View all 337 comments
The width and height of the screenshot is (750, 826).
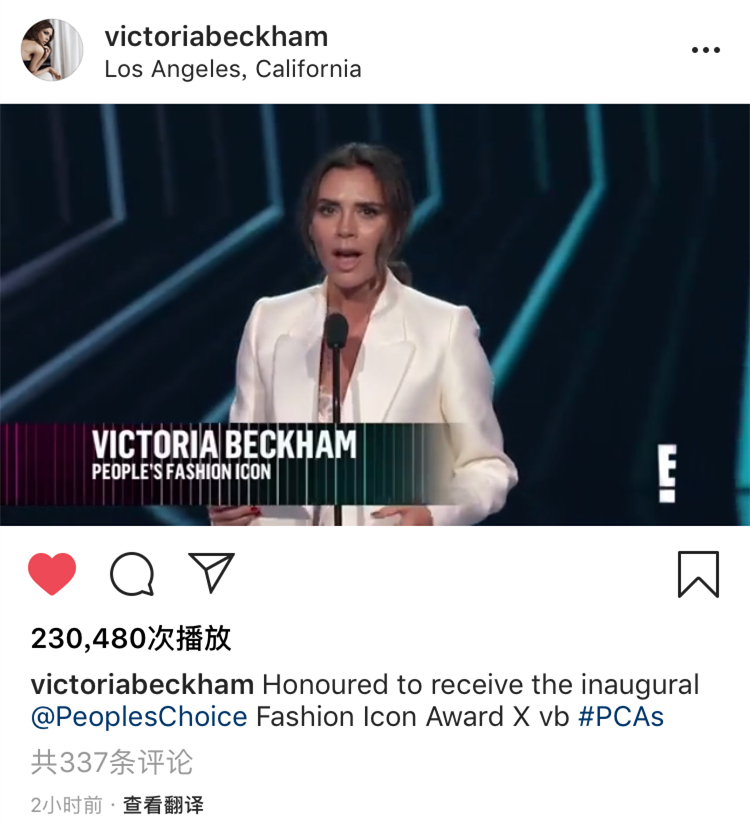[112, 762]
